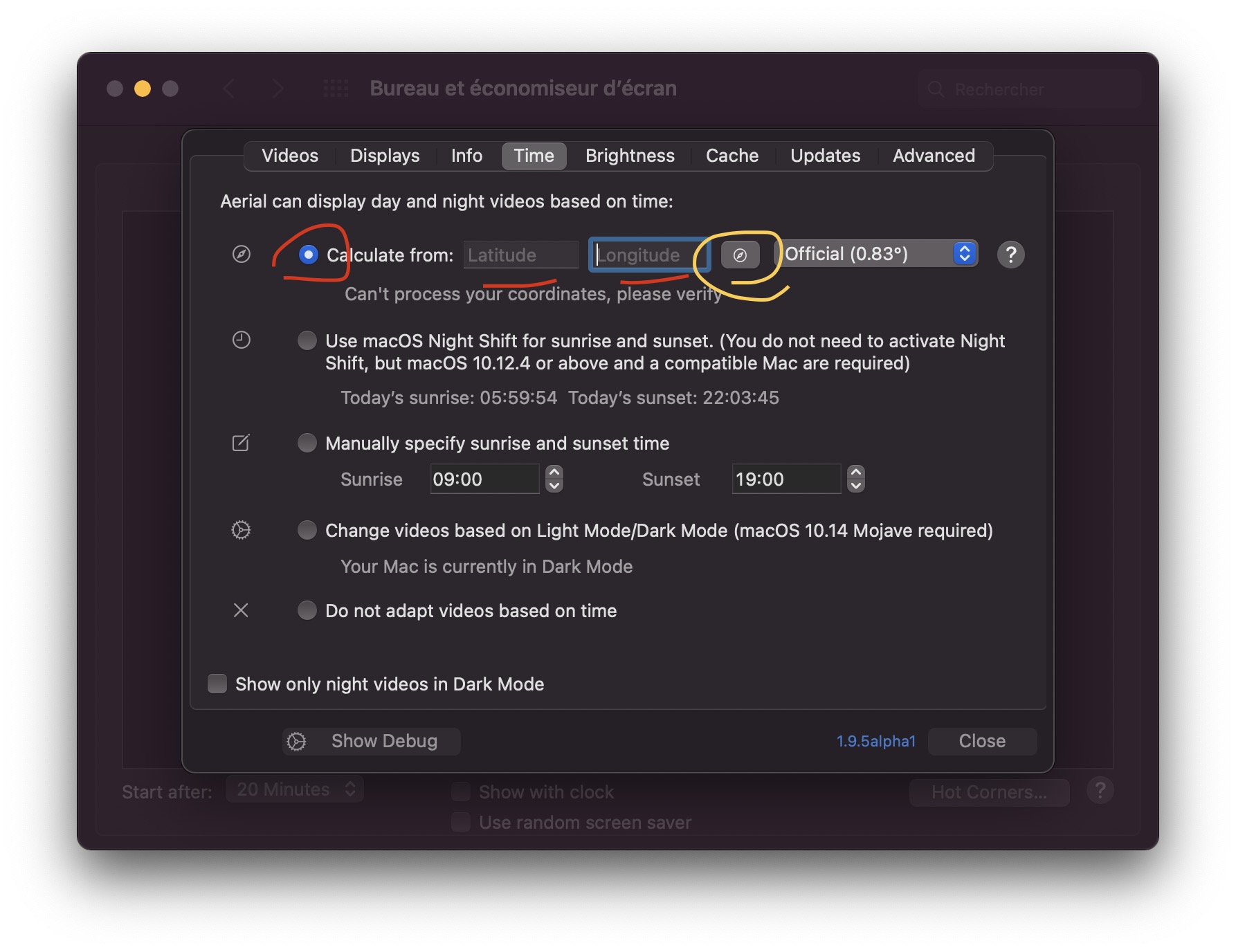Screen dimensions: 1236x952
Task: Switch to the Cache tab
Action: pyautogui.click(x=732, y=156)
